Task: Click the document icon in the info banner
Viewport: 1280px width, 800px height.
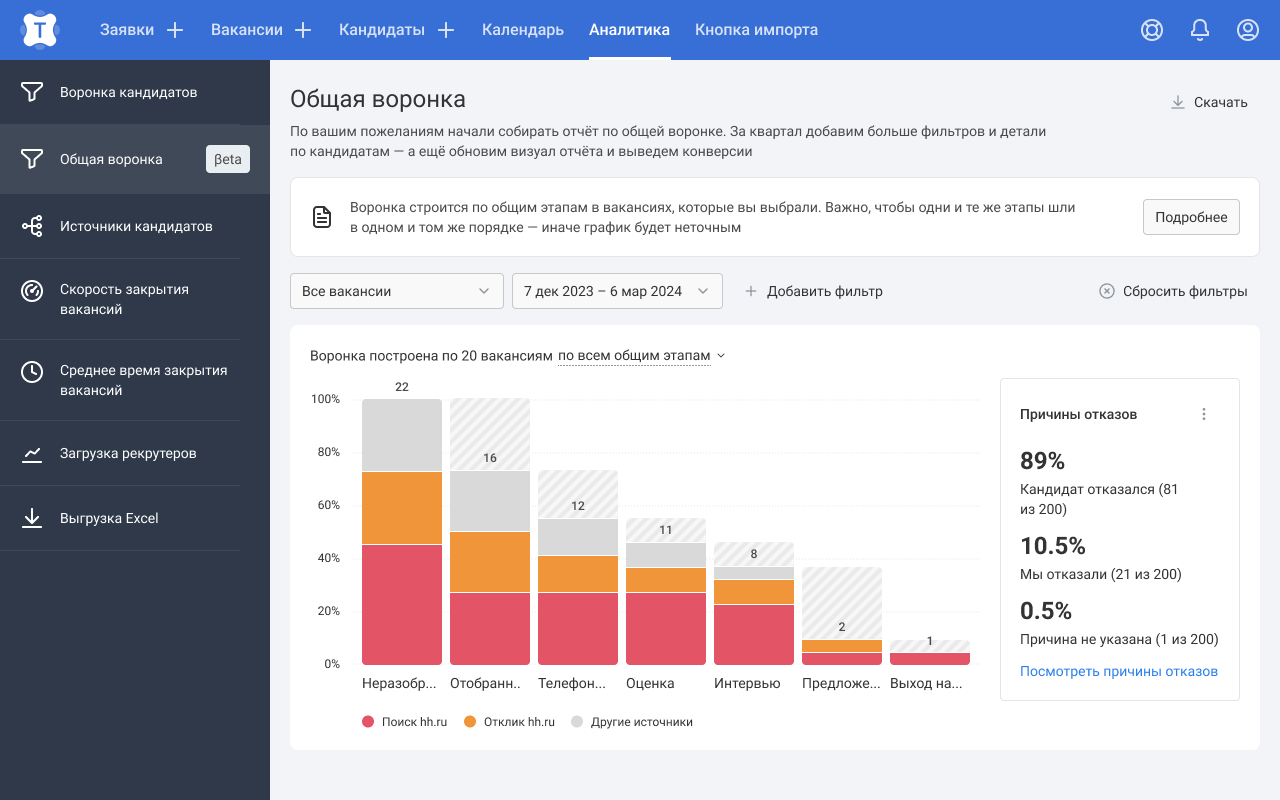Action: coord(322,217)
